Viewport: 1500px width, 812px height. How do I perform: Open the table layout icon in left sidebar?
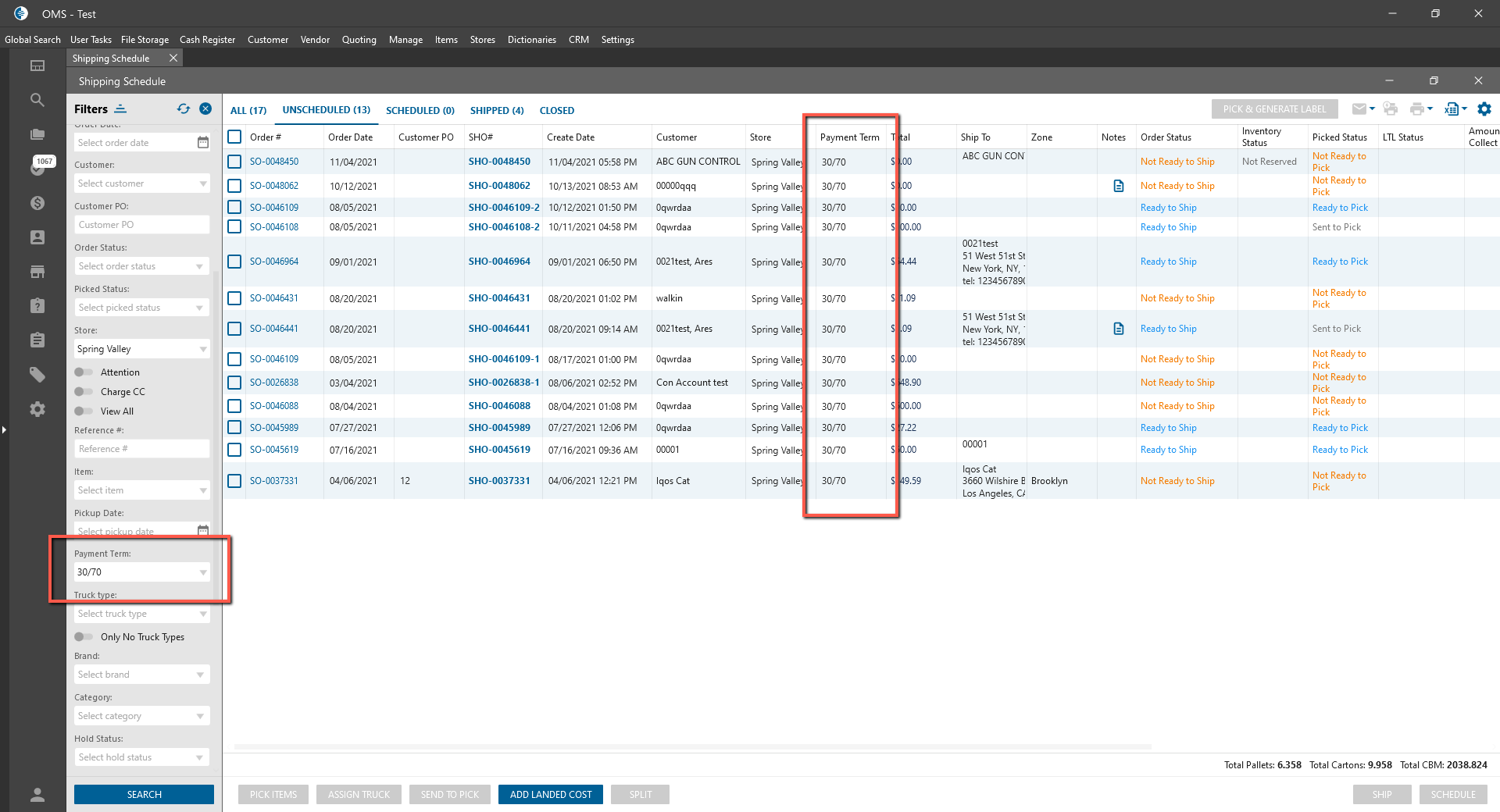37,66
